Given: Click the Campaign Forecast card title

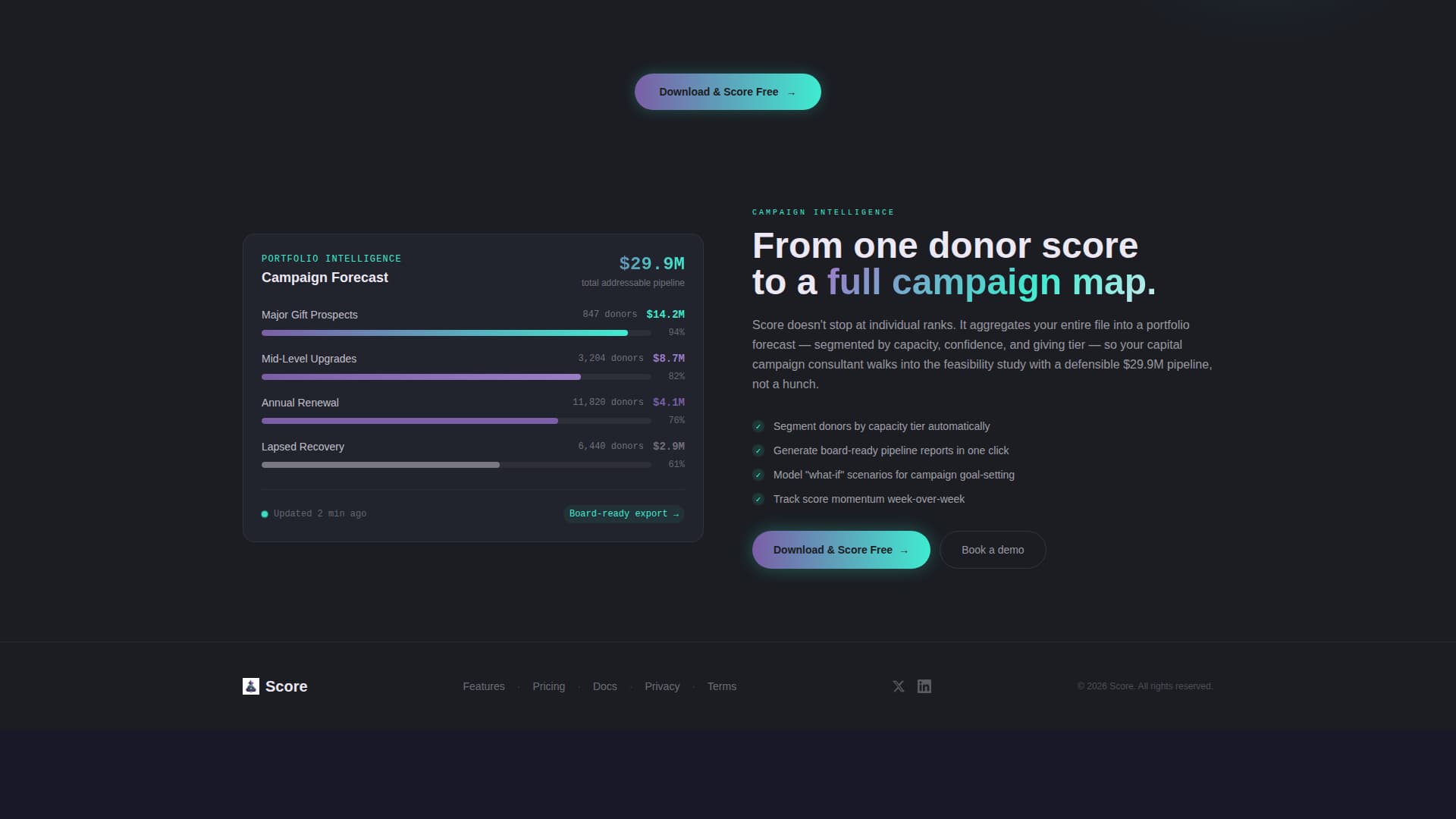Looking at the screenshot, I should [x=325, y=278].
